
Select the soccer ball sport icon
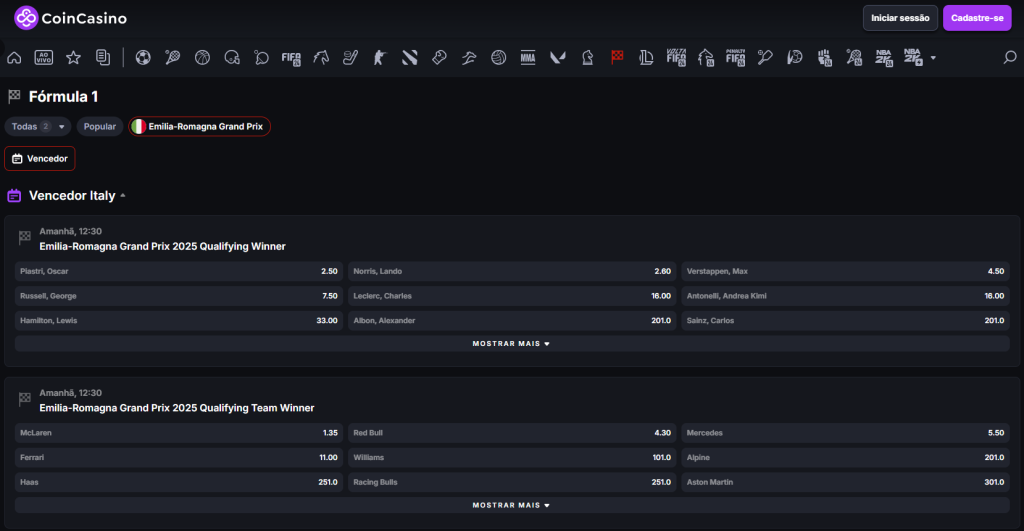click(142, 57)
